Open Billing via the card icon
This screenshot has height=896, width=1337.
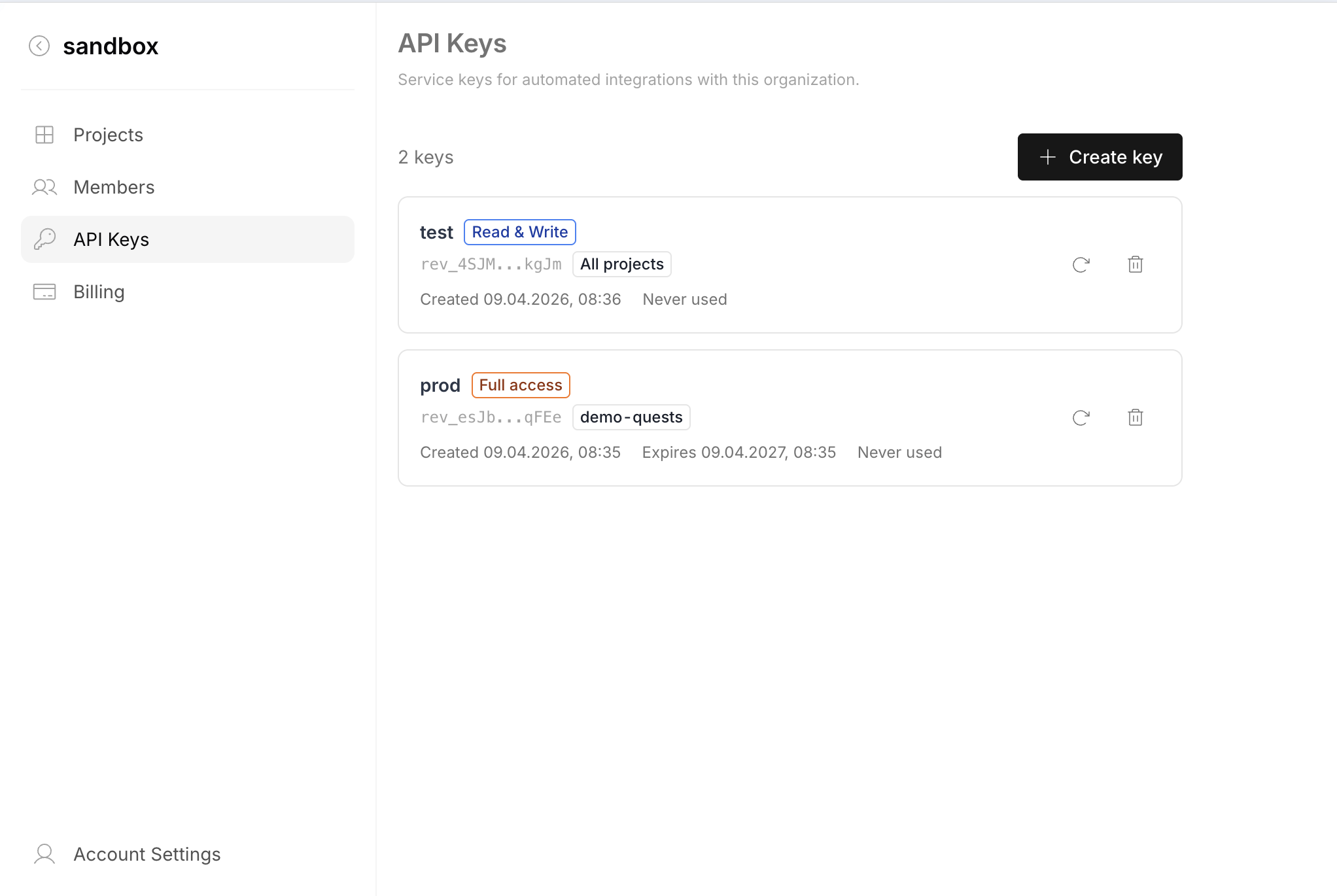pyautogui.click(x=44, y=292)
